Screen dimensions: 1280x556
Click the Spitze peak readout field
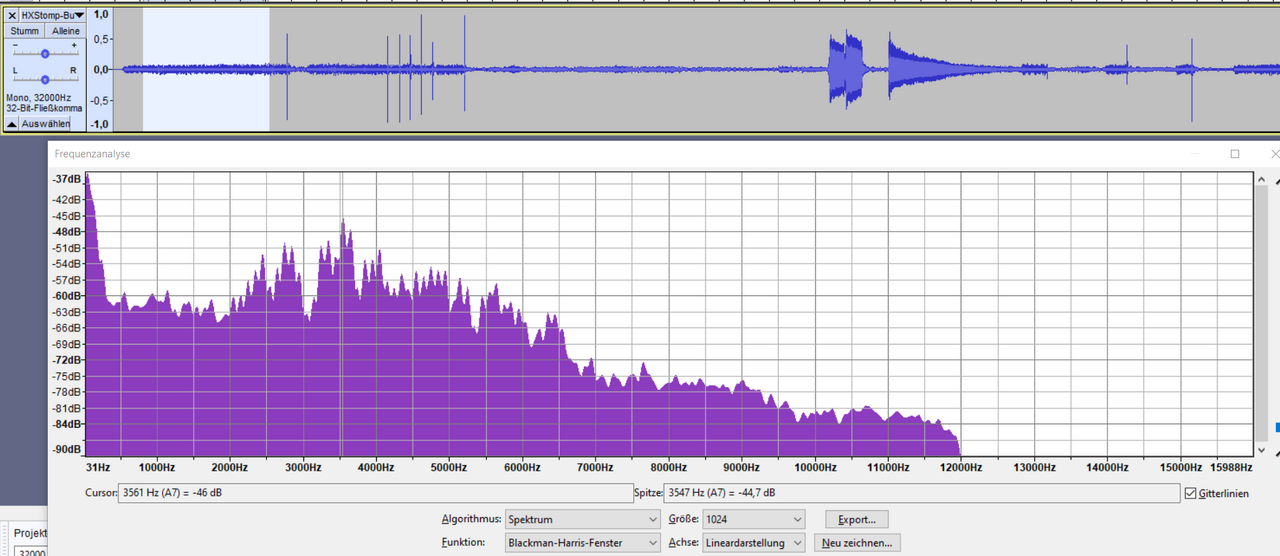click(921, 493)
